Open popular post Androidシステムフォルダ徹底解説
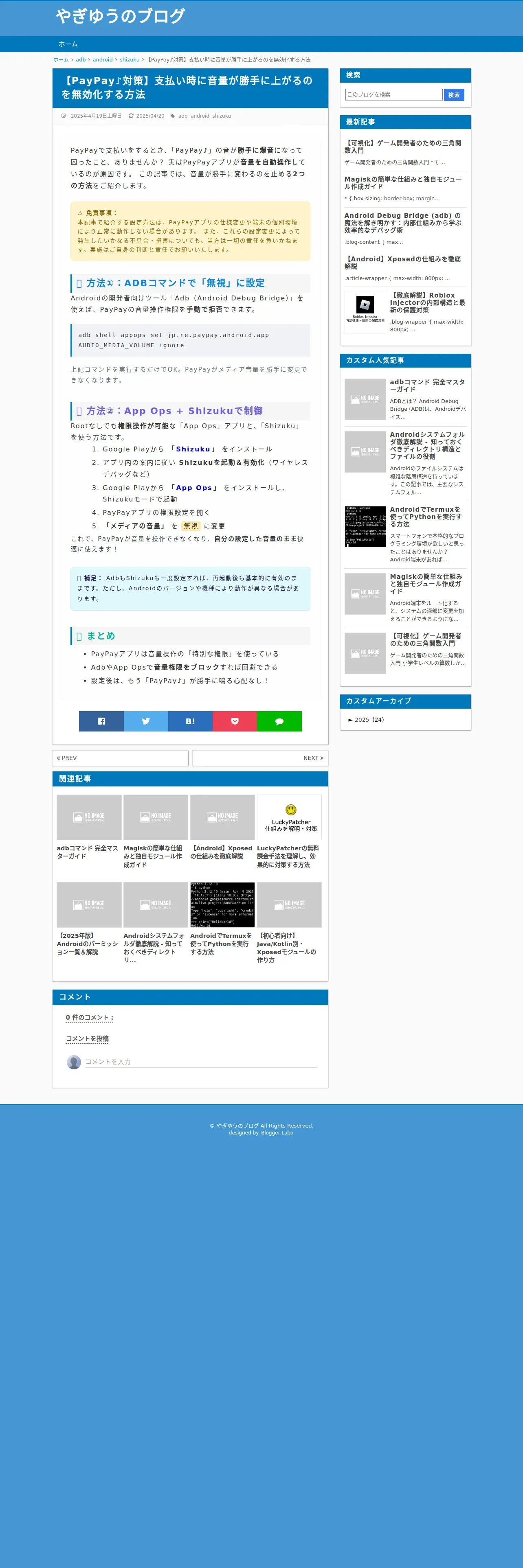 427,446
